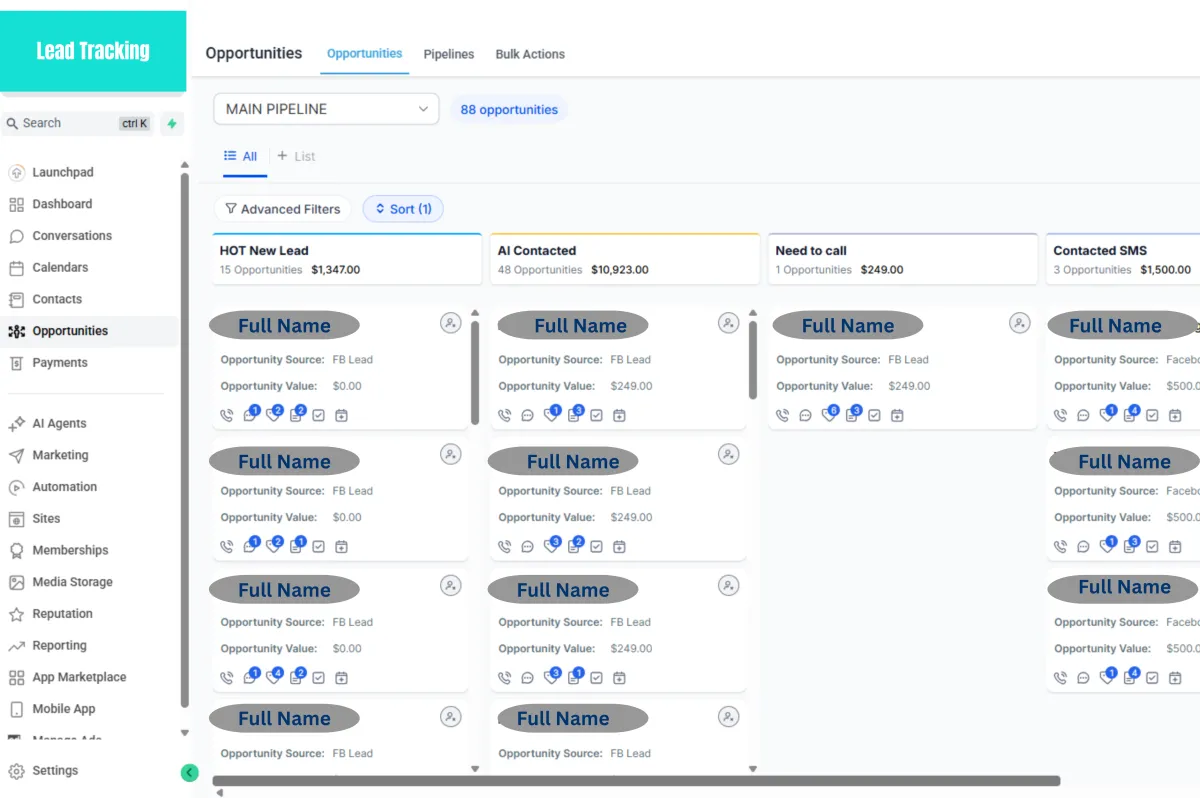Click phone icon on first HOT New Lead card
This screenshot has width=1200, height=798.
coord(227,415)
